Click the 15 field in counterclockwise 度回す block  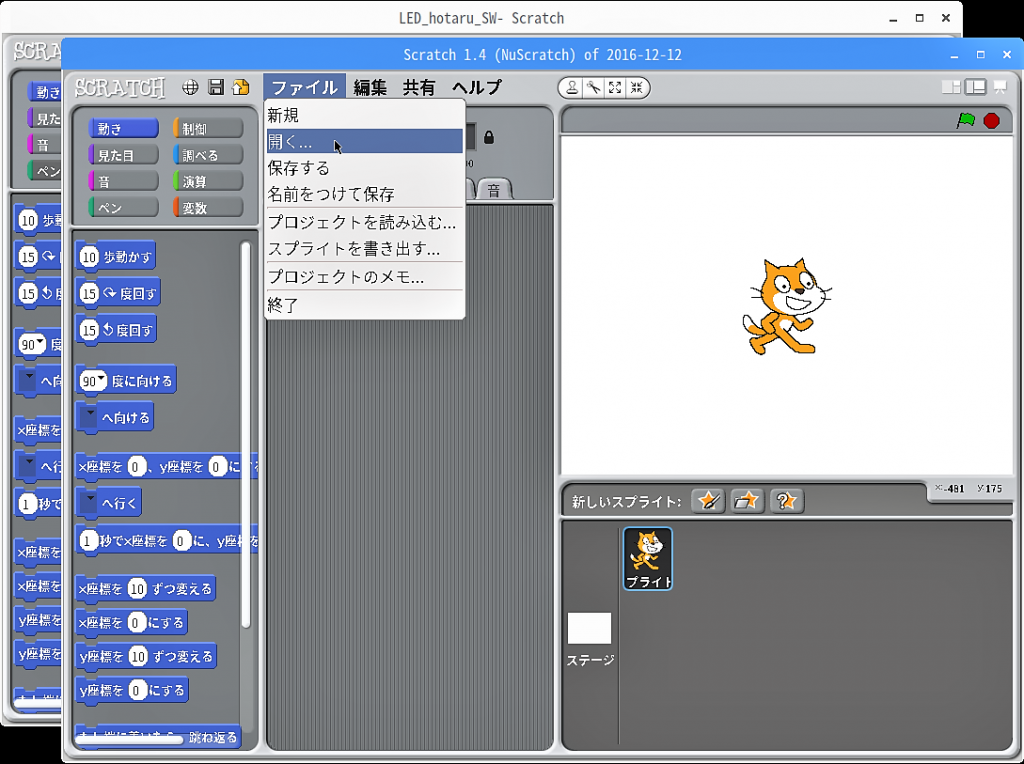pyautogui.click(x=89, y=330)
